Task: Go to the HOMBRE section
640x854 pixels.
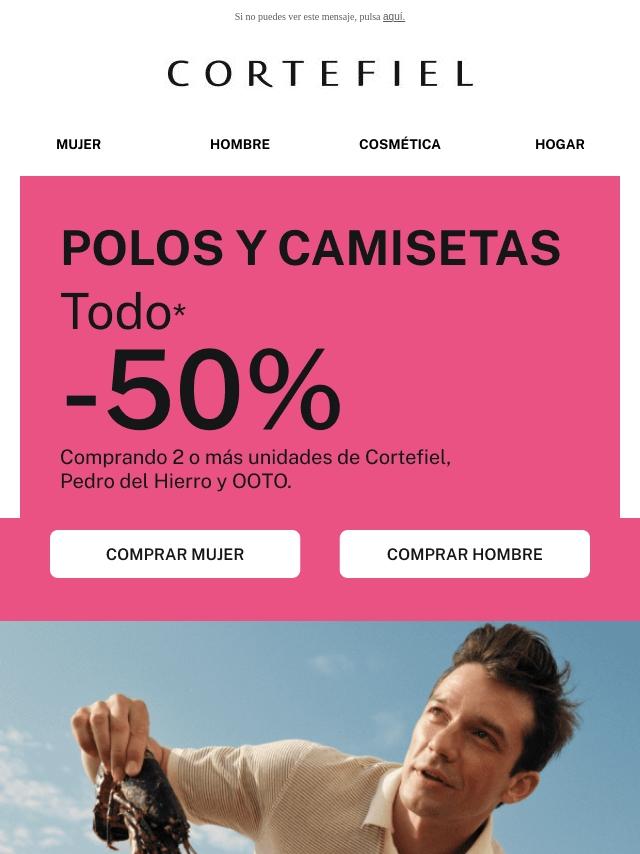Action: point(240,144)
